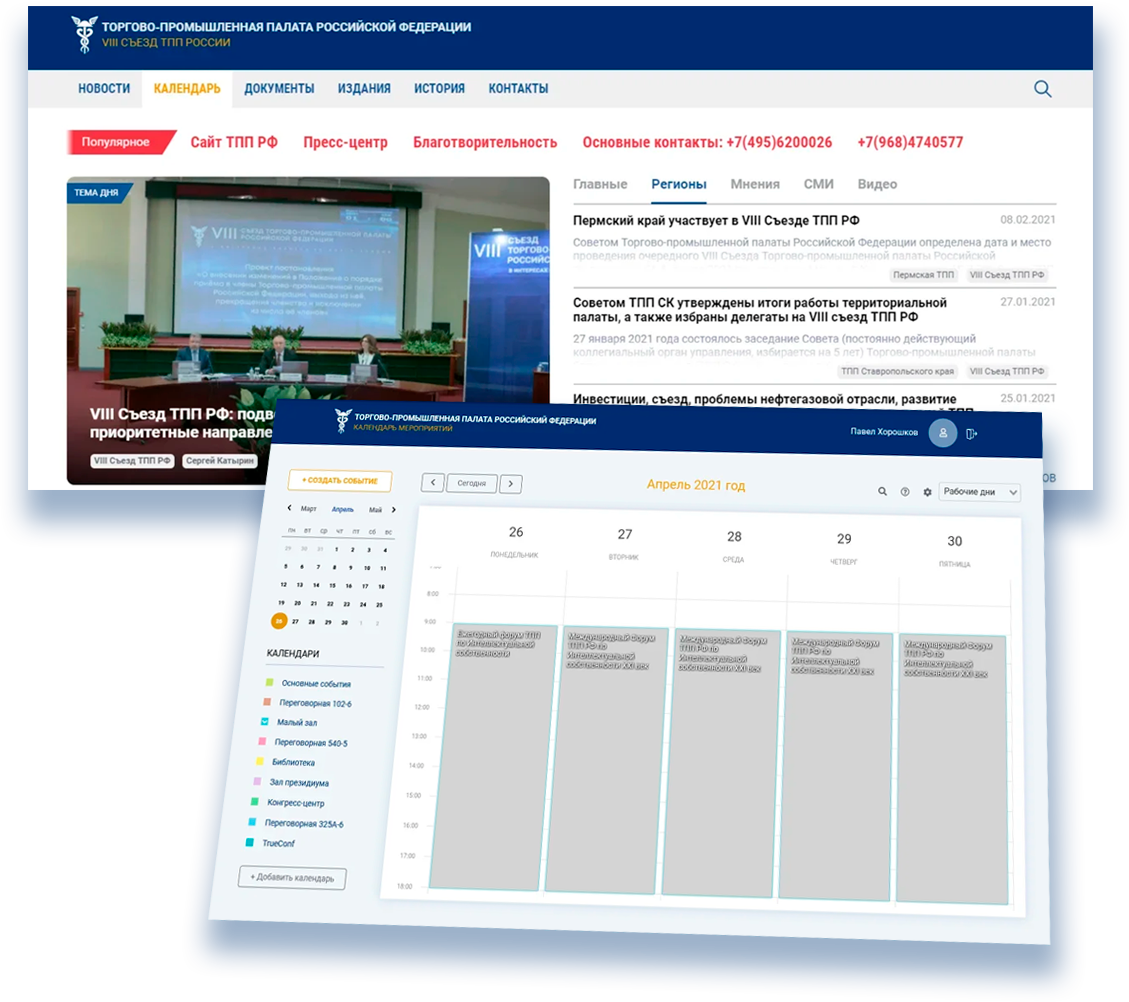This screenshot has height=1002, width=1129.
Task: Toggle the Конгресс-центр calendar checkbox
Action: click(255, 801)
